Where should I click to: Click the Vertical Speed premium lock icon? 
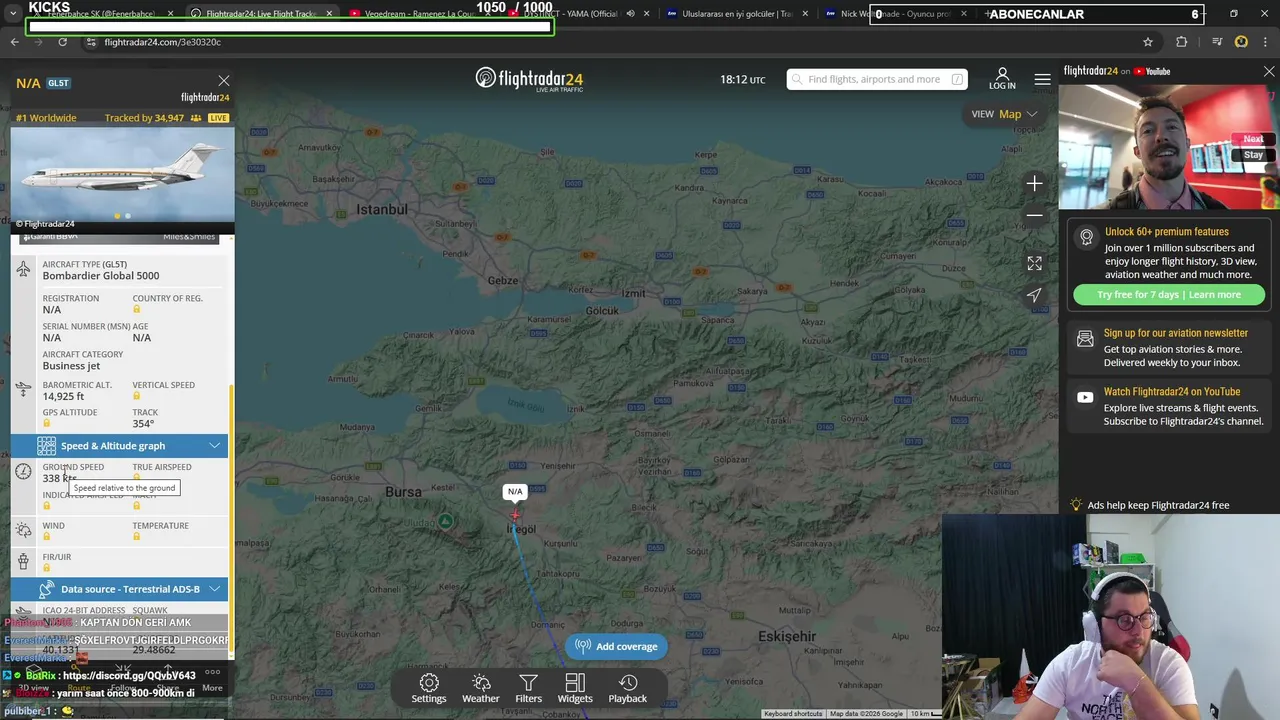[137, 396]
